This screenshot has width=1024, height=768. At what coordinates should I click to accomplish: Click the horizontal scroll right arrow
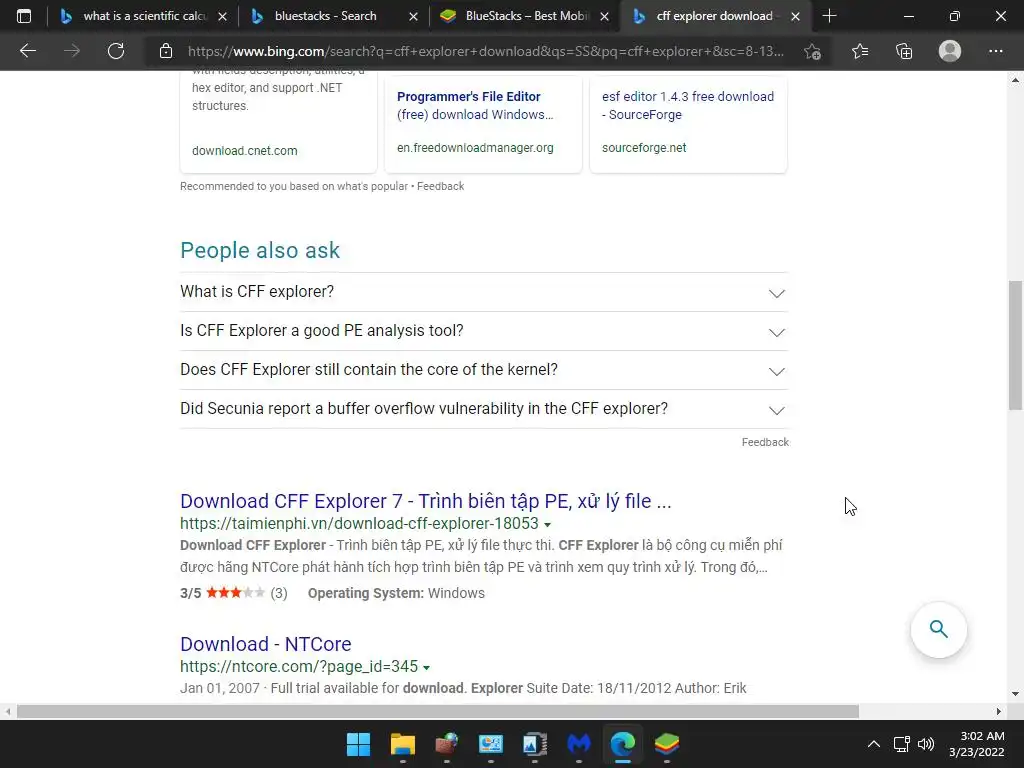tap(999, 711)
